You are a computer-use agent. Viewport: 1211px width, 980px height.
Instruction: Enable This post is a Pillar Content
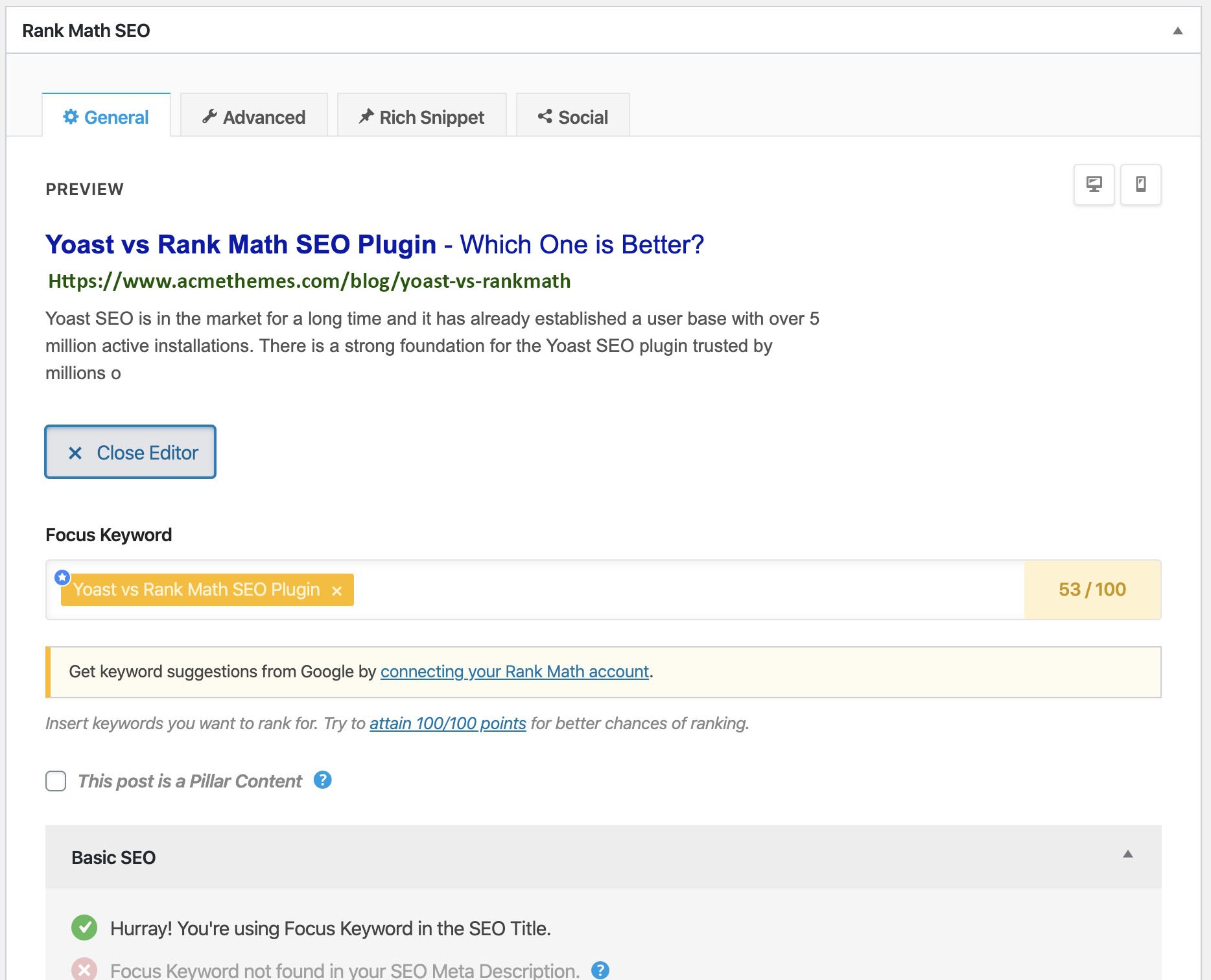56,781
